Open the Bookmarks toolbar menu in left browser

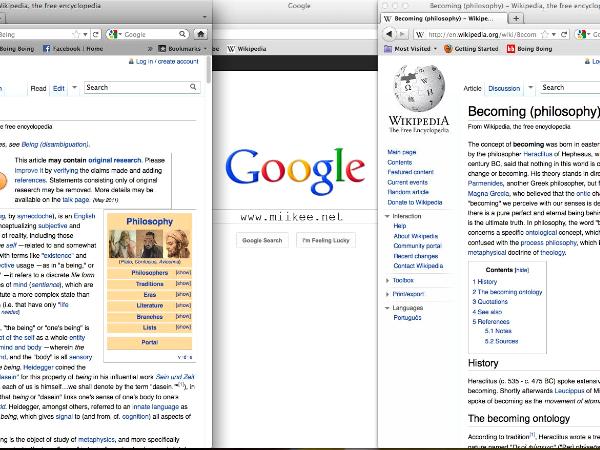[182, 49]
